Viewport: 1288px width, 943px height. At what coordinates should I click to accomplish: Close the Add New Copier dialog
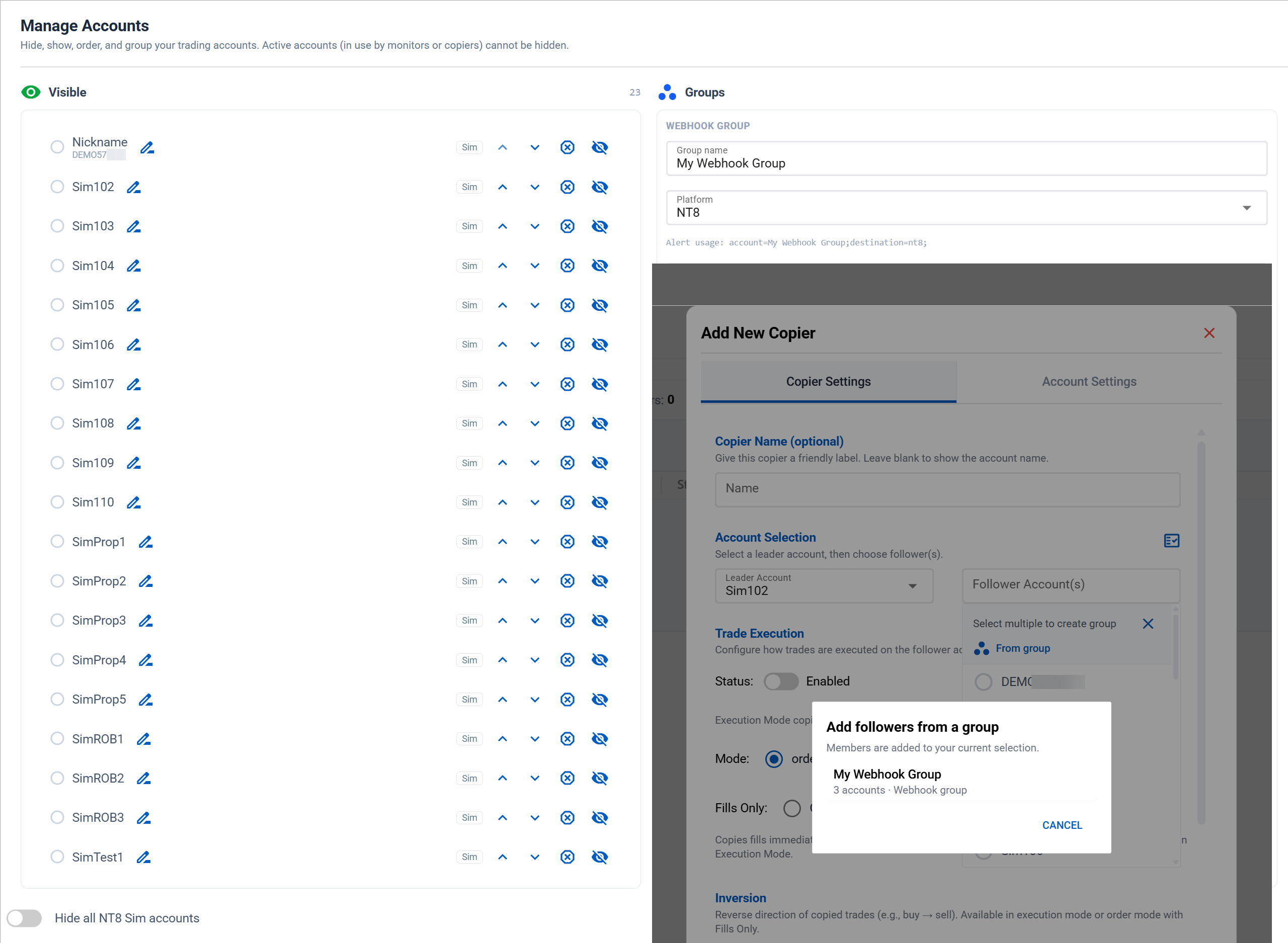(x=1209, y=333)
